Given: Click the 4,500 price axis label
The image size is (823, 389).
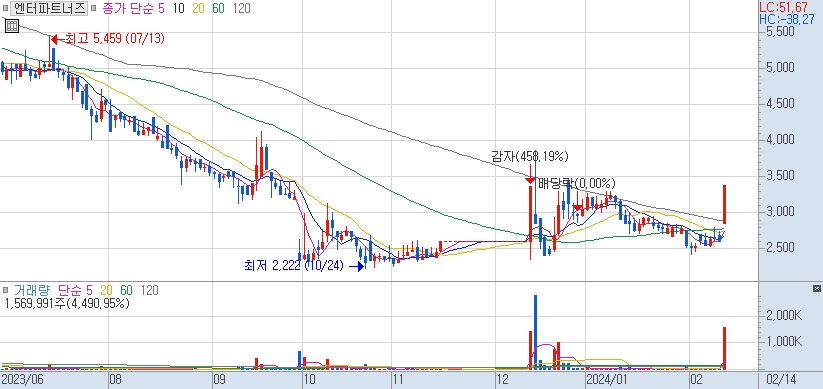Looking at the screenshot, I should 779,104.
